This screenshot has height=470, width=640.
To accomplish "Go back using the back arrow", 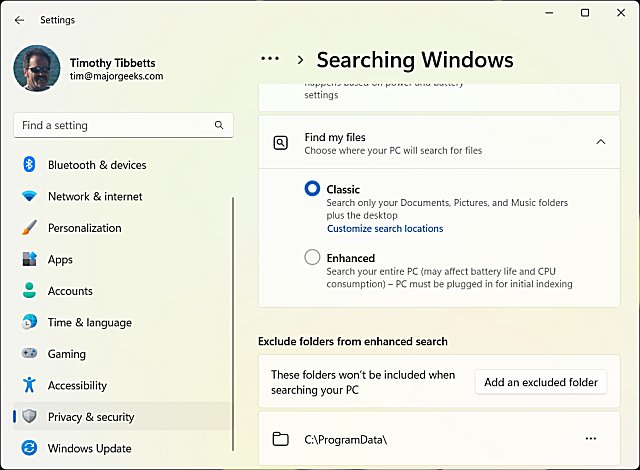I will tap(20, 19).
